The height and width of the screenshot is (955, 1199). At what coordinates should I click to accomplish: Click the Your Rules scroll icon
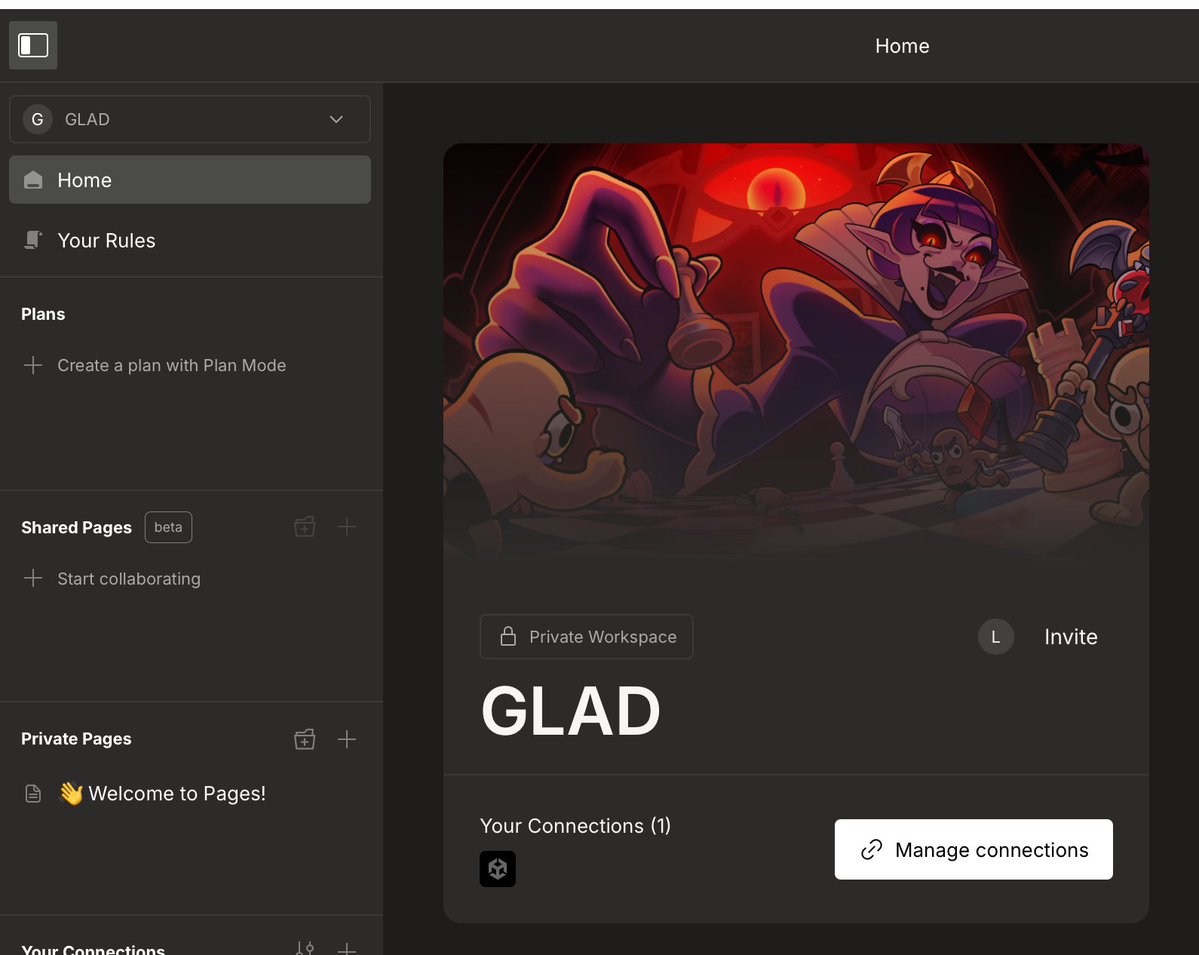pos(33,240)
